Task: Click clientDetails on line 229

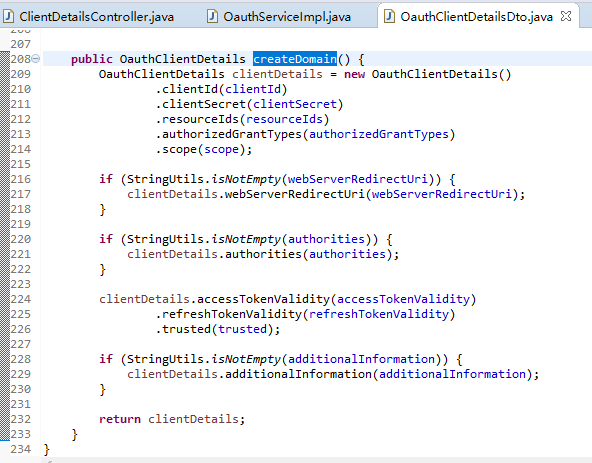Action: click(172, 374)
